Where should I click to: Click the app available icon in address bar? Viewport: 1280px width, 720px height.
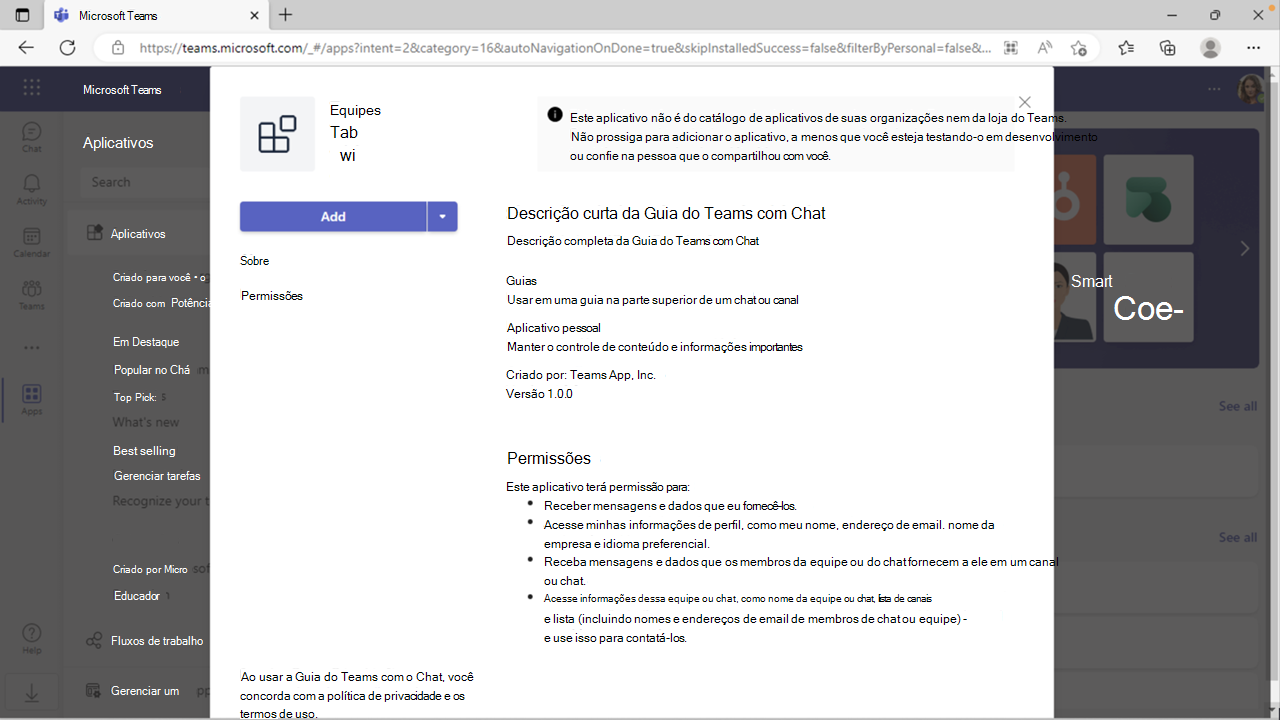tap(1010, 47)
